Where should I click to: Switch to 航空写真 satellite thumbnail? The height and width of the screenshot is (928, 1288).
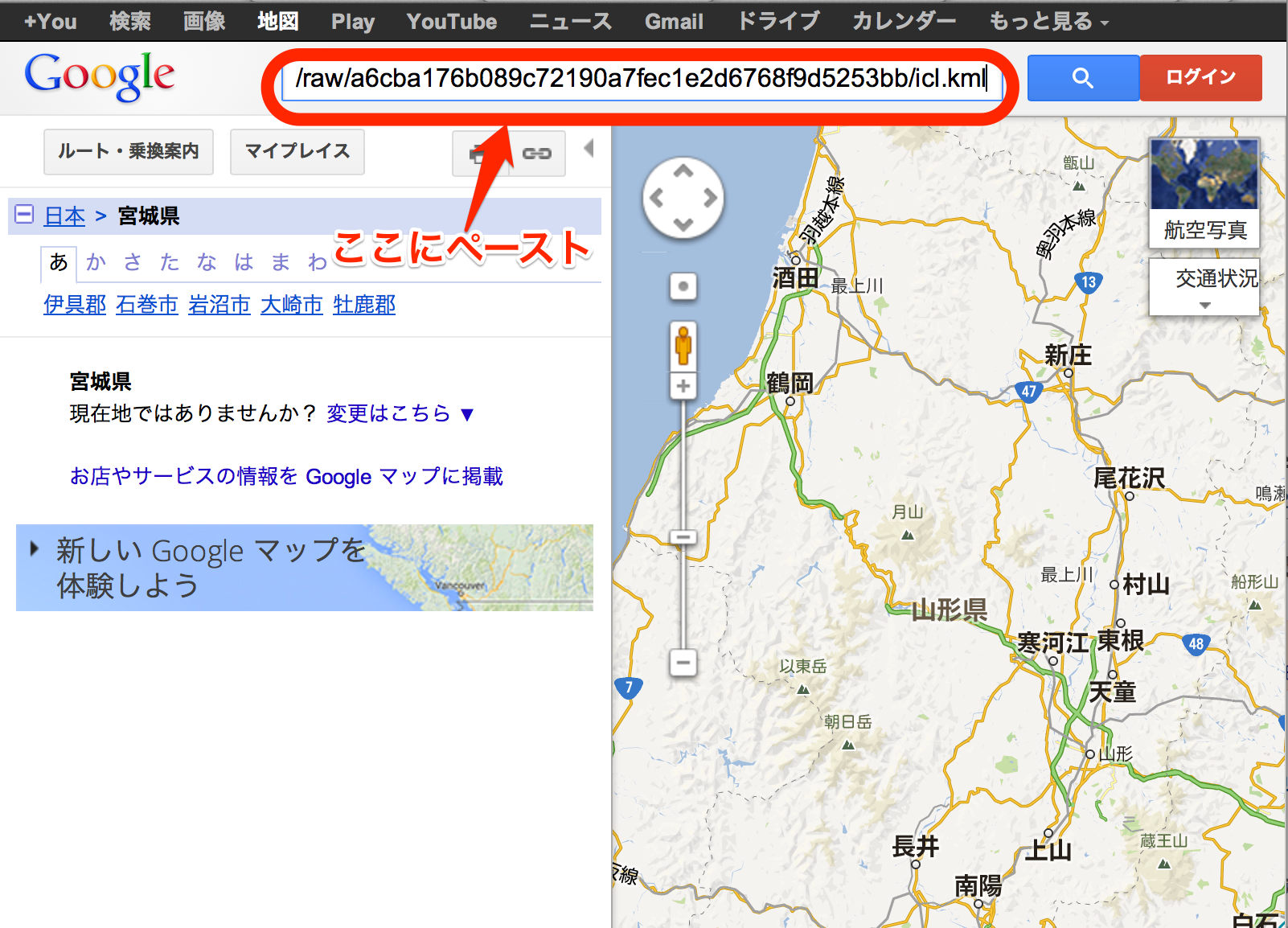1204,193
